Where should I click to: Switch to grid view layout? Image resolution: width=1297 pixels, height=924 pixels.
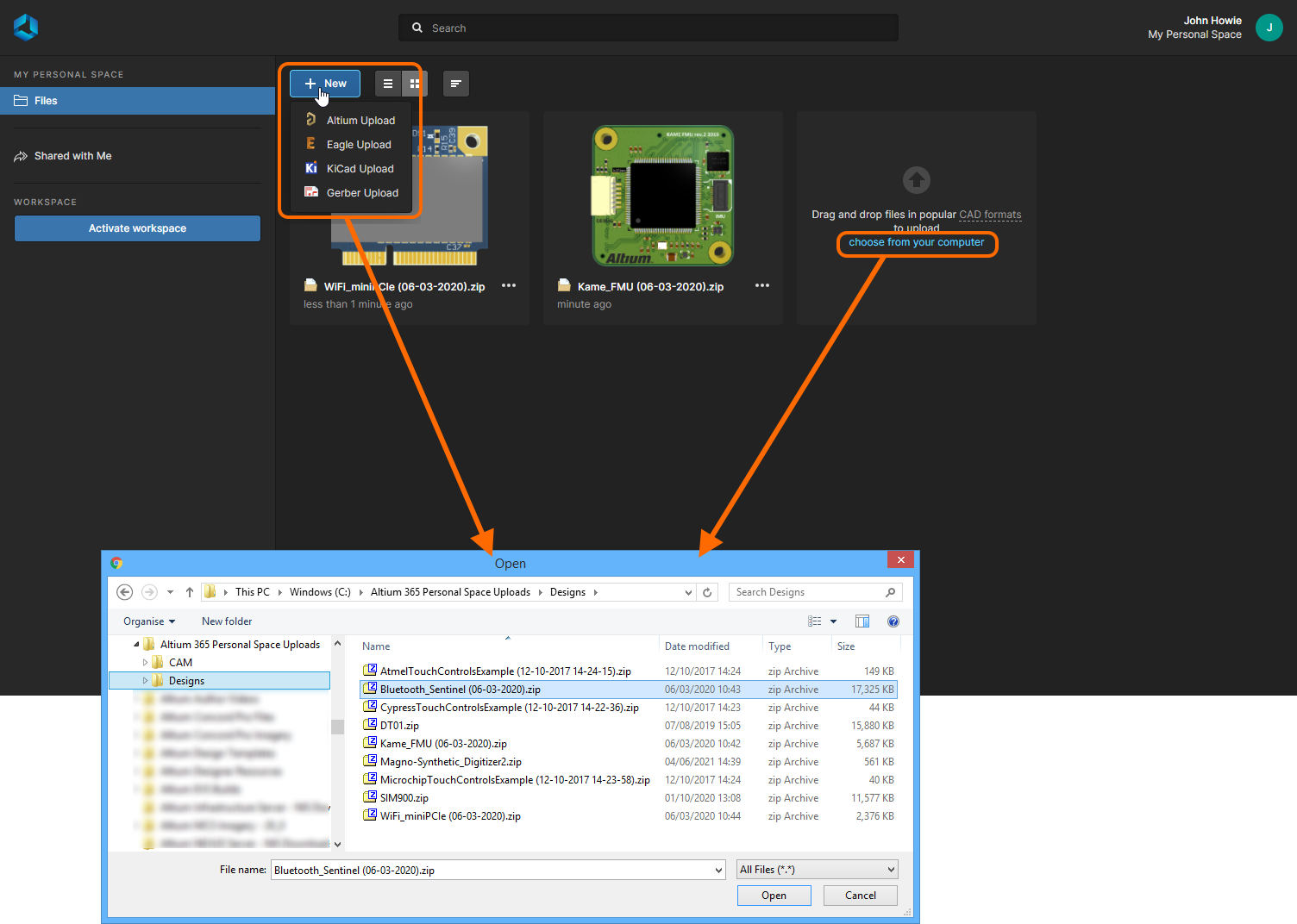coord(415,84)
